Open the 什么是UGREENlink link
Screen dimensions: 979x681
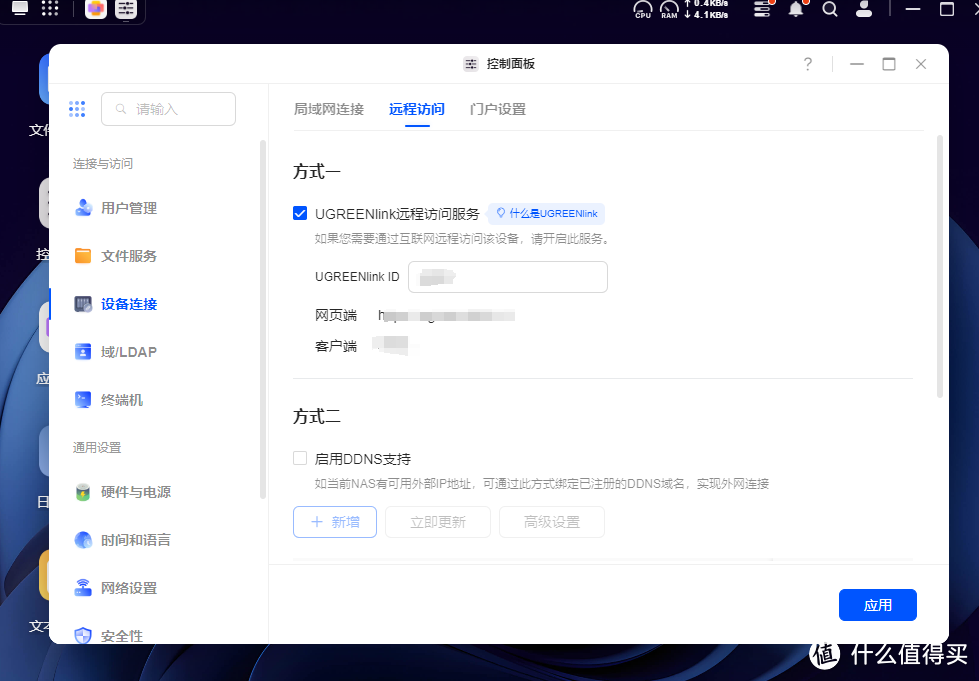tap(546, 213)
